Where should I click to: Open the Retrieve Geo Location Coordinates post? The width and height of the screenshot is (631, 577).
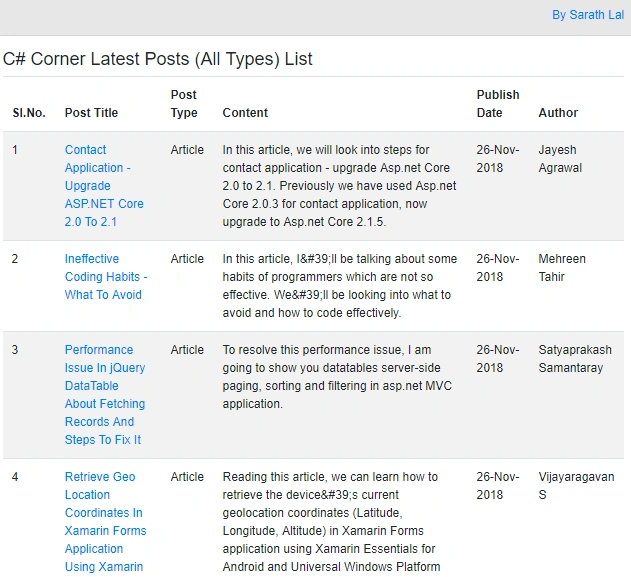point(105,521)
